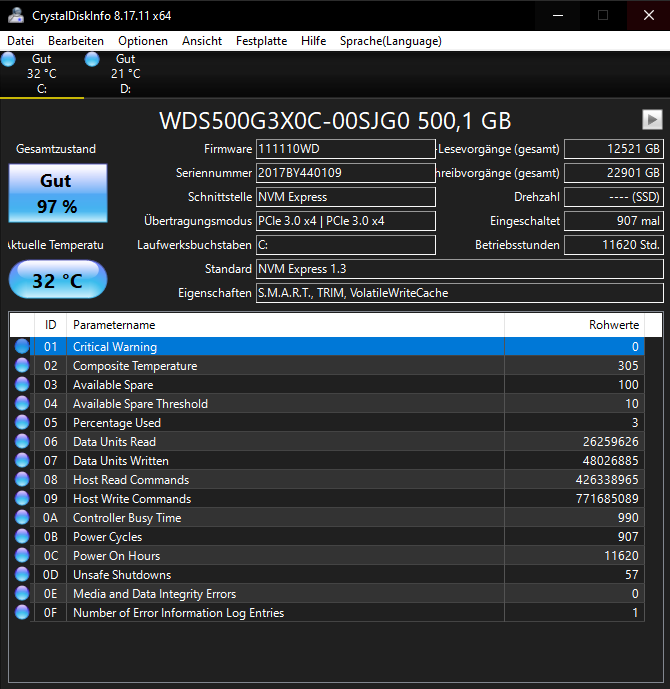Click the CrystalDiskInfo app icon in title bar
The height and width of the screenshot is (689, 670).
pyautogui.click(x=16, y=15)
